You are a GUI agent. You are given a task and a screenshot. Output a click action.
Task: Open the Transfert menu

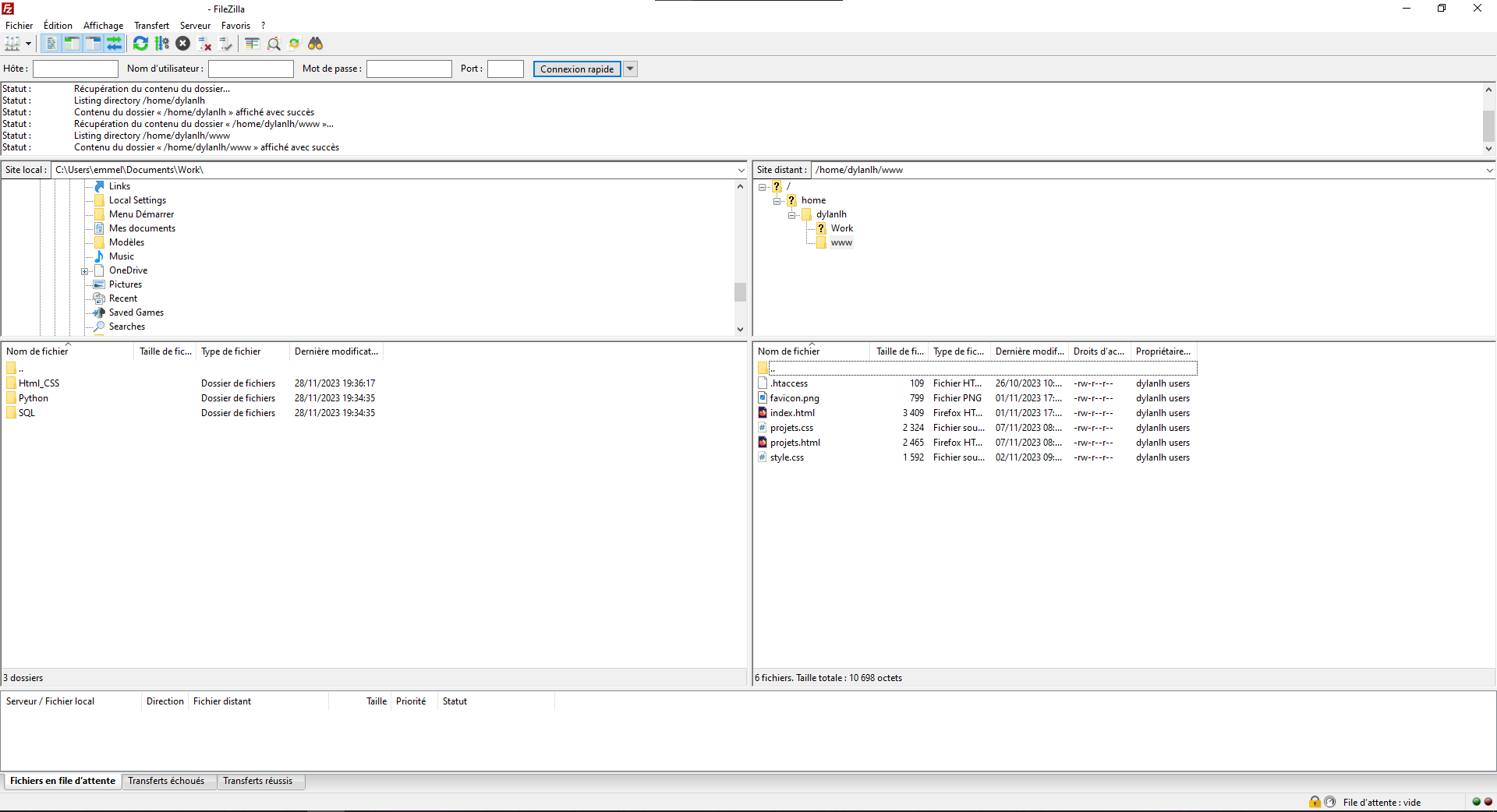(x=151, y=26)
